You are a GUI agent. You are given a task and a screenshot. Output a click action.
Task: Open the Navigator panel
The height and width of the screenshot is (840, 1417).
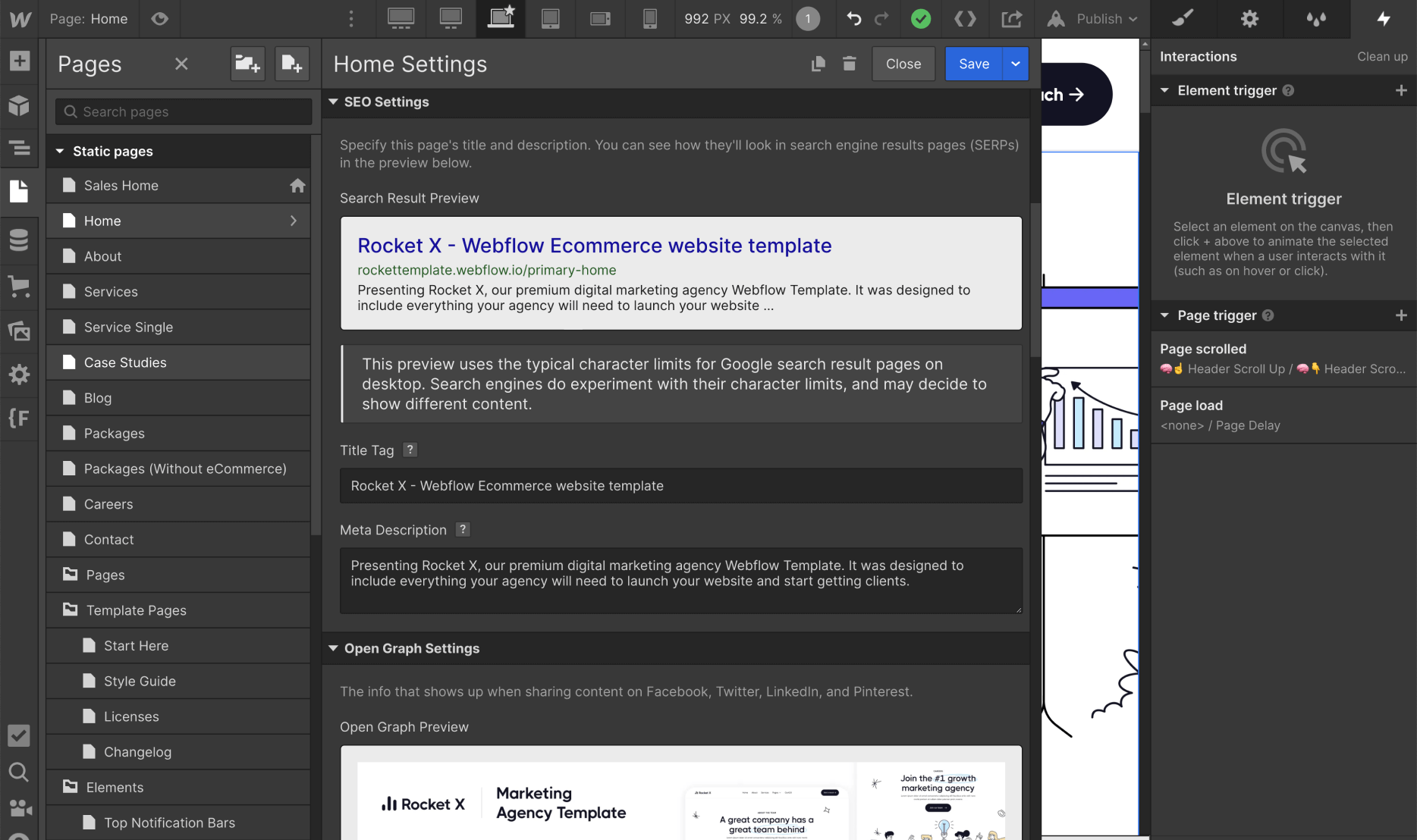tap(20, 148)
